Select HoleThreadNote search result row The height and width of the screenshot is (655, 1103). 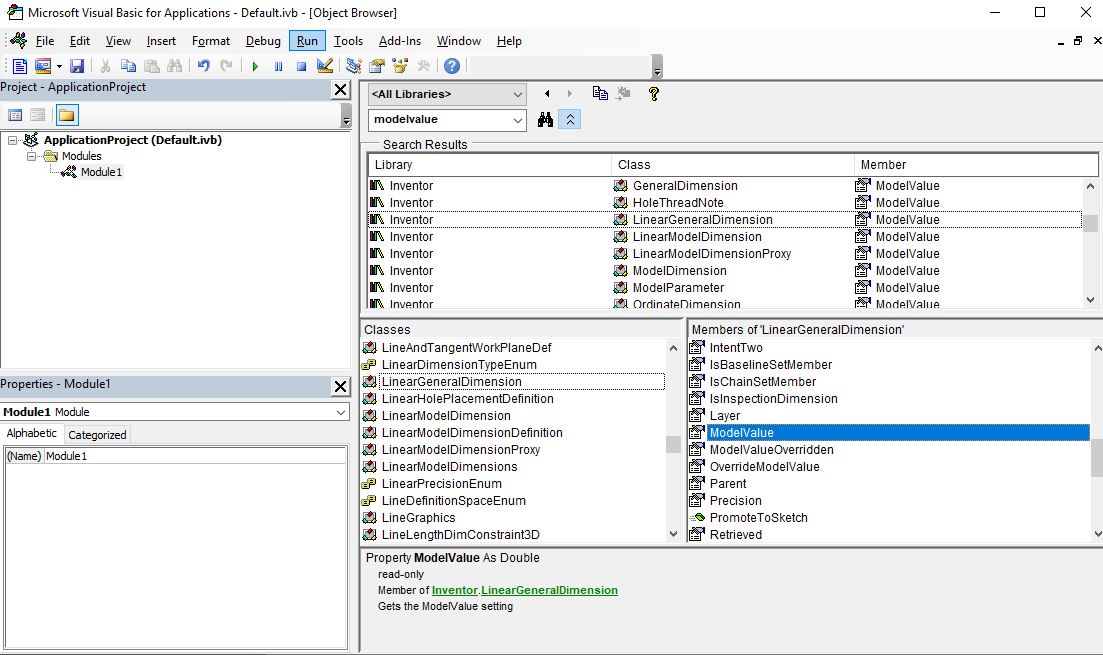[x=725, y=203]
